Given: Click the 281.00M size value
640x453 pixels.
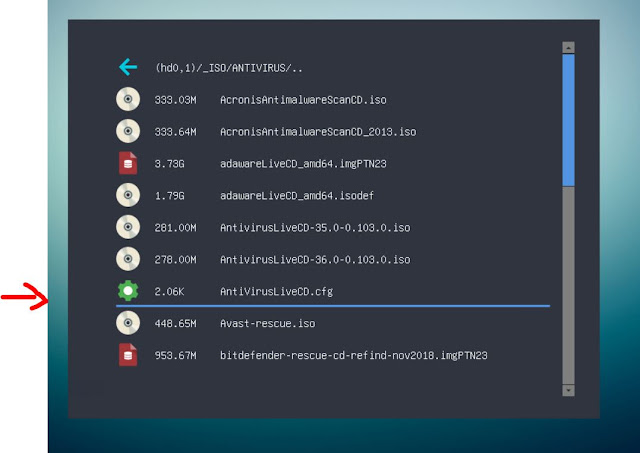Looking at the screenshot, I should (176, 227).
